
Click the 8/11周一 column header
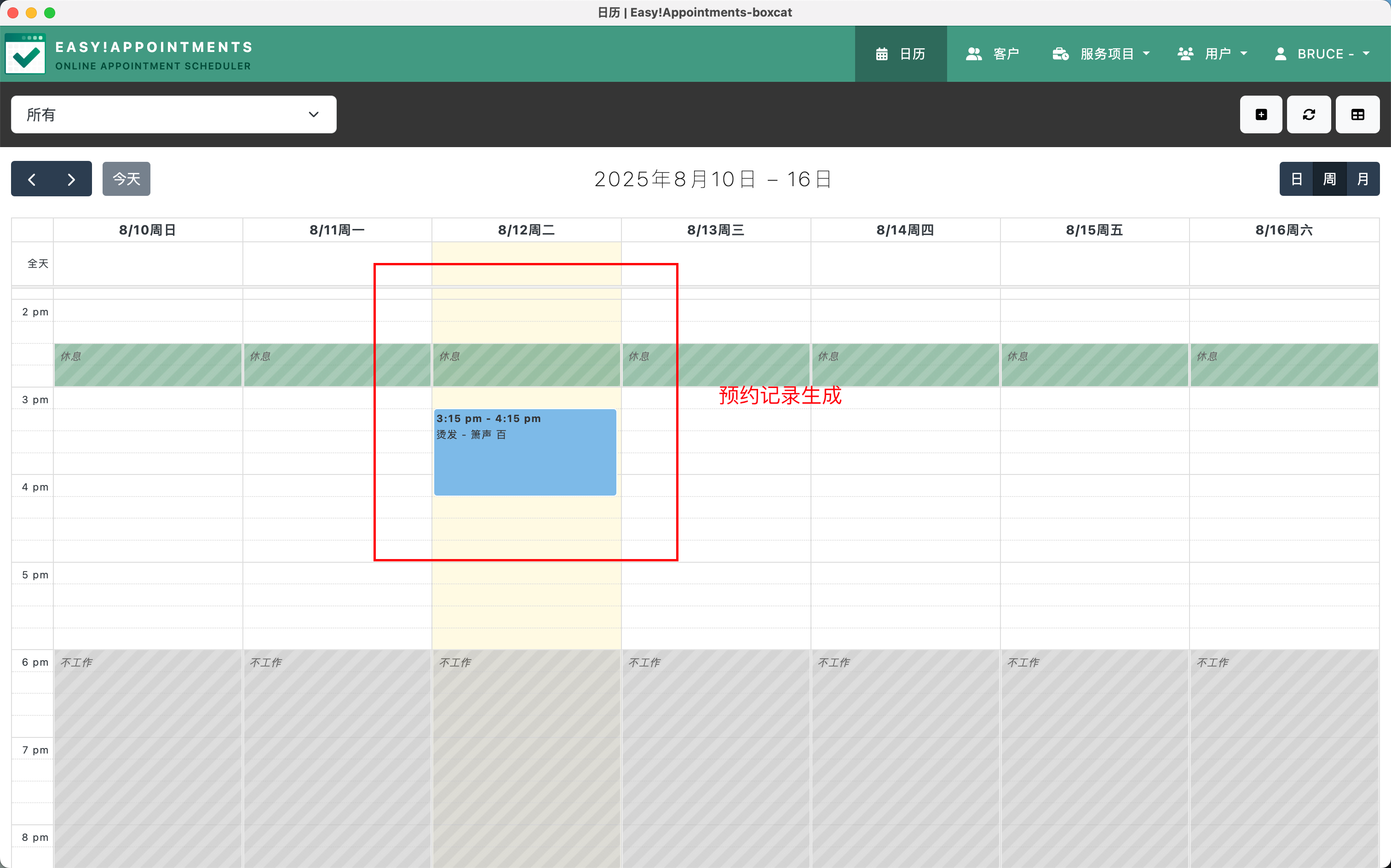coord(337,230)
